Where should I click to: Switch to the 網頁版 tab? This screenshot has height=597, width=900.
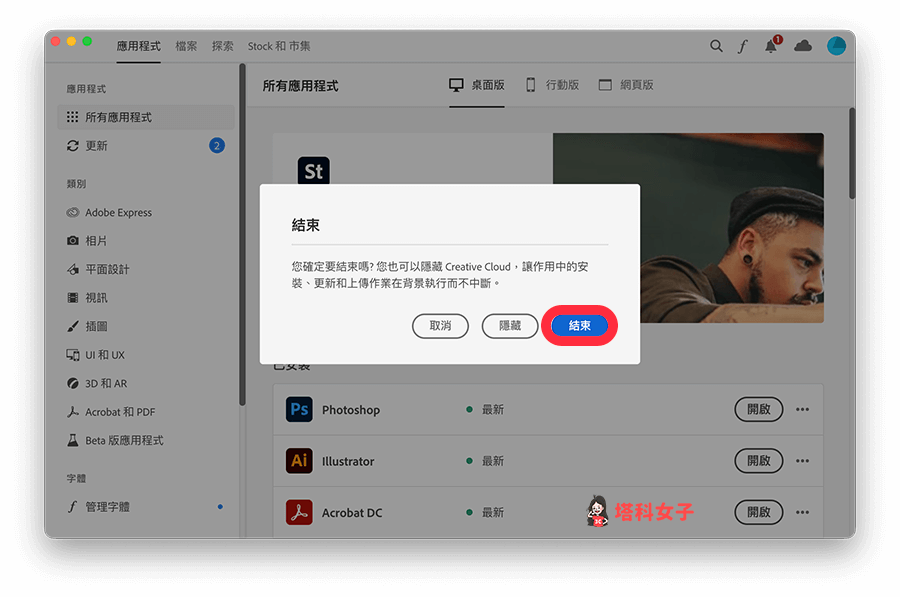pos(626,85)
